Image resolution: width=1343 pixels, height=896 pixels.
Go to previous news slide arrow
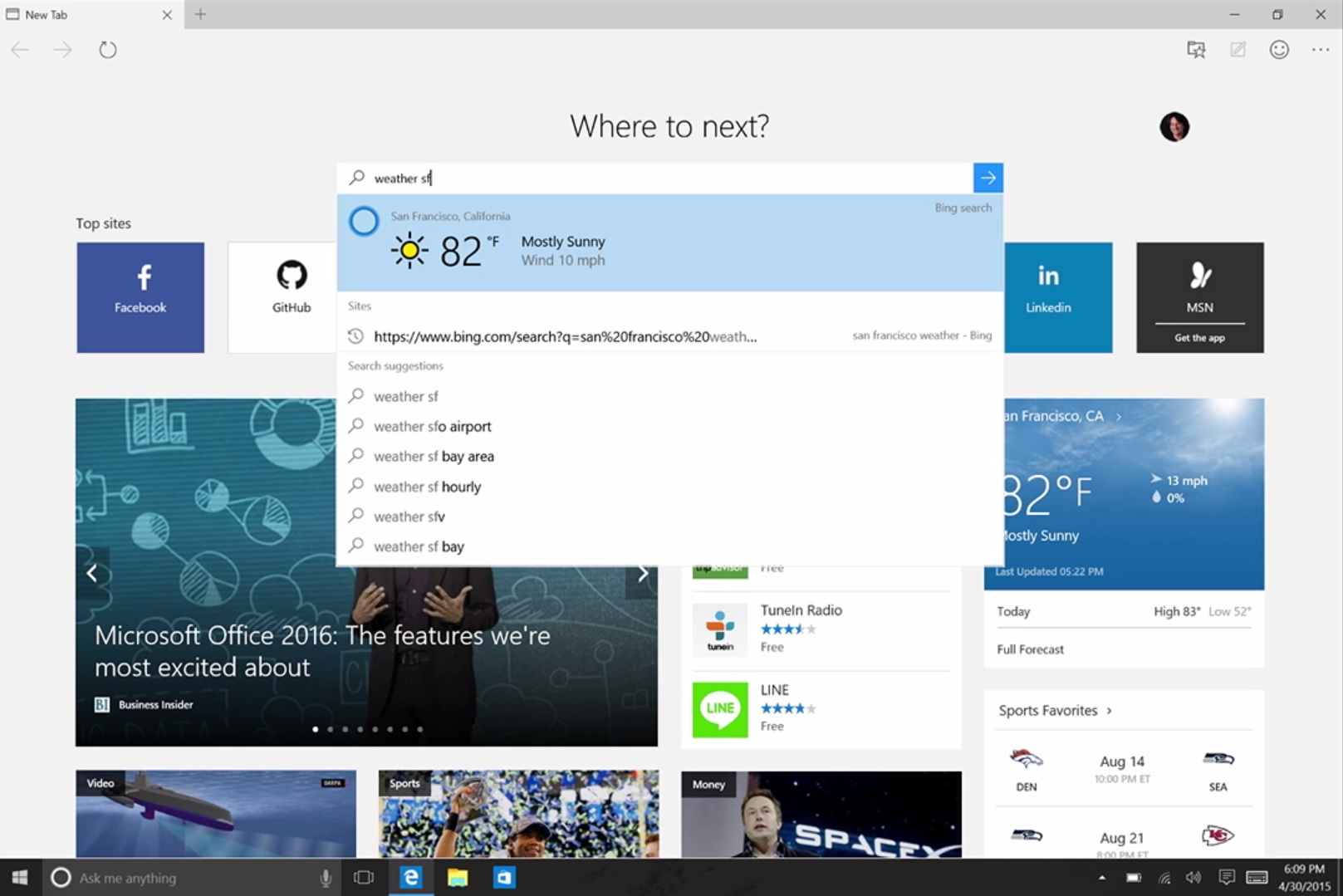tap(92, 573)
